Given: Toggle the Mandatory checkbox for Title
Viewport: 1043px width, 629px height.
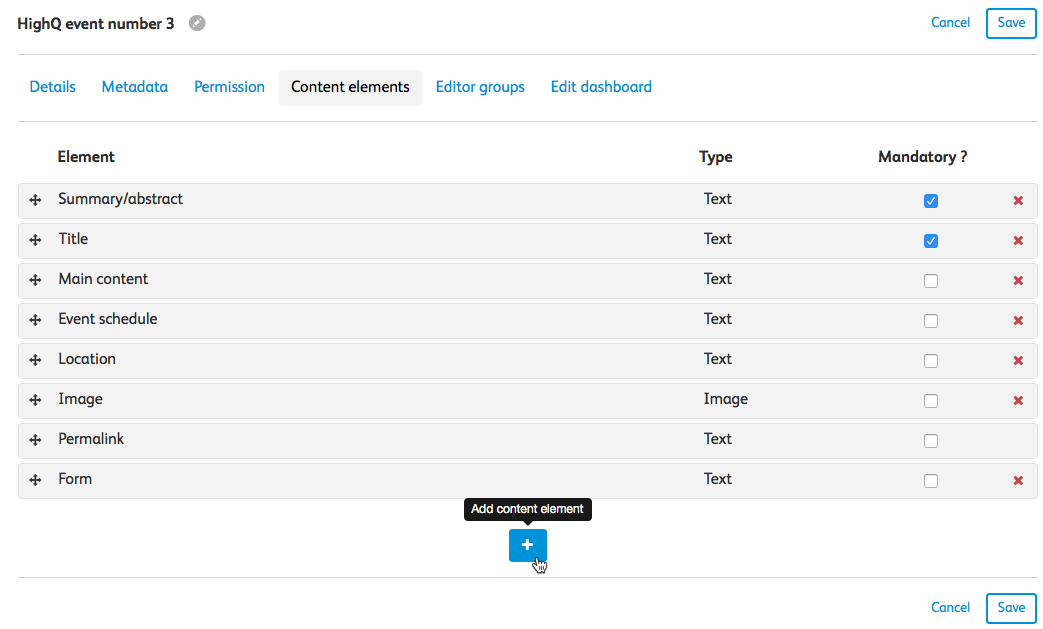Looking at the screenshot, I should pos(931,241).
